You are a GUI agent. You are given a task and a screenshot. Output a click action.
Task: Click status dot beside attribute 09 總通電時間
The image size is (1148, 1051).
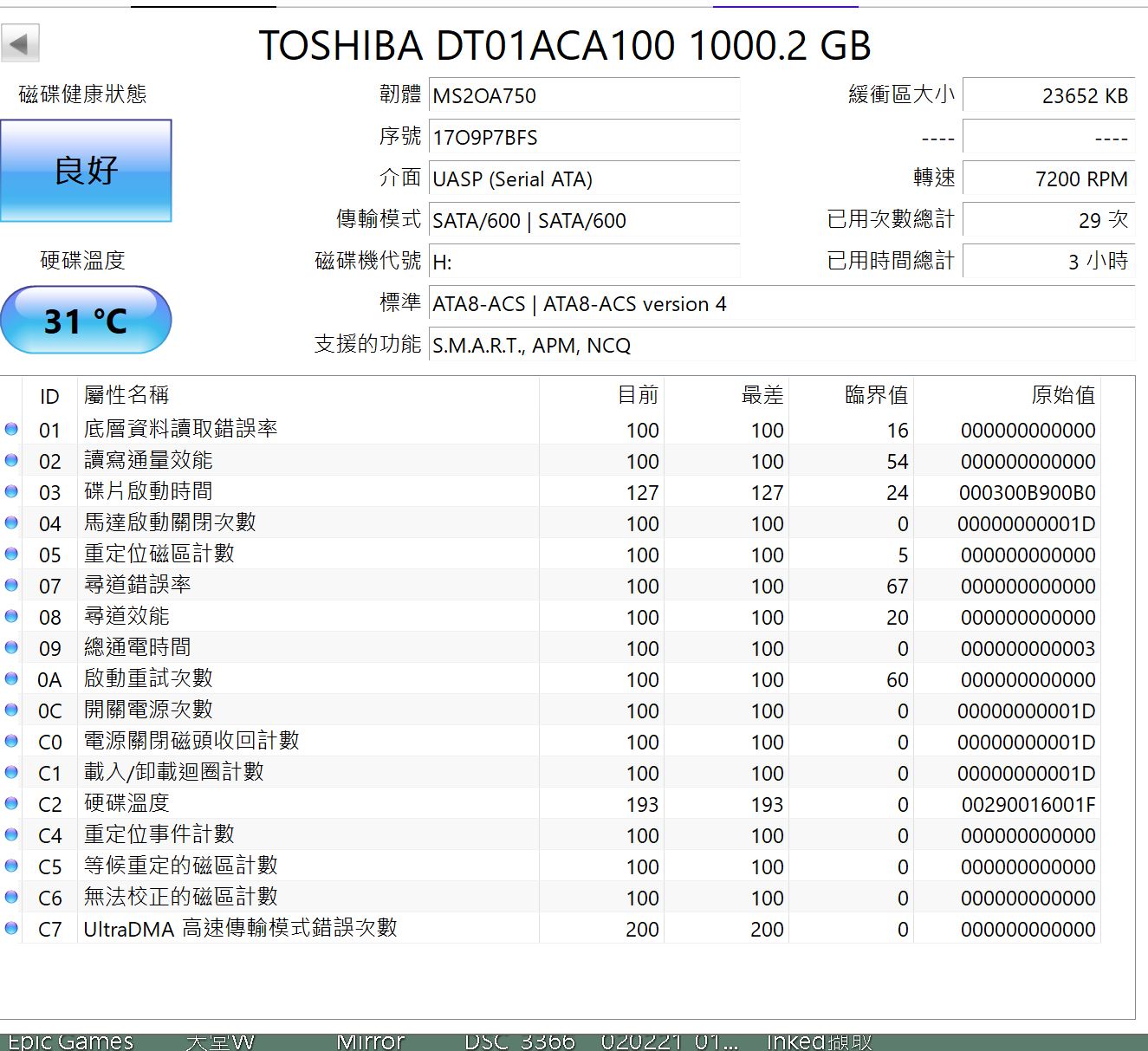(x=11, y=647)
